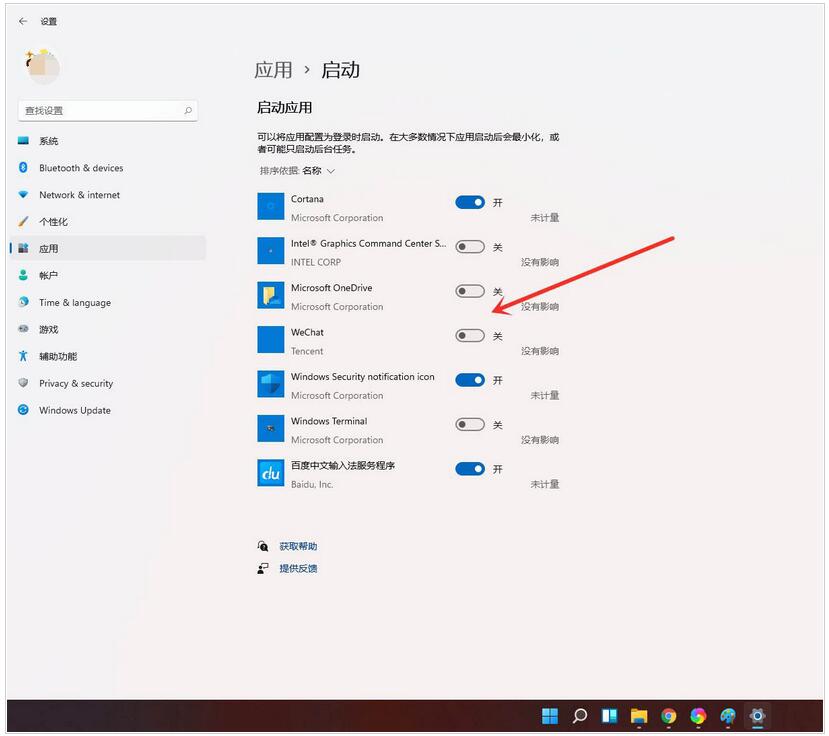The height and width of the screenshot is (736, 829).
Task: Enable Intel Graphics Command Center startup
Action: pyautogui.click(x=470, y=247)
